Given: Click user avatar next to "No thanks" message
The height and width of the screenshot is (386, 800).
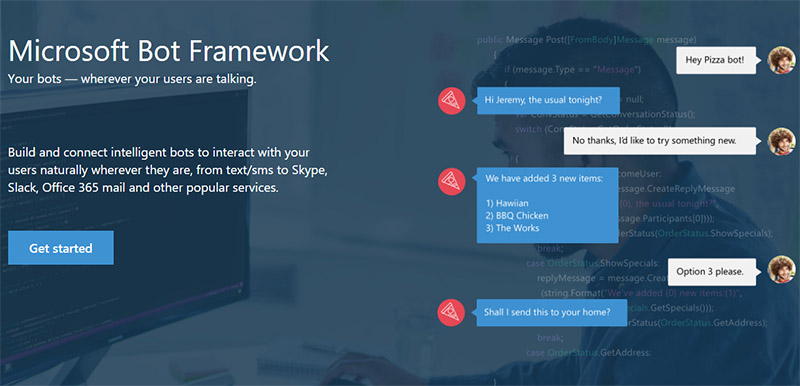Looking at the screenshot, I should tap(782, 141).
